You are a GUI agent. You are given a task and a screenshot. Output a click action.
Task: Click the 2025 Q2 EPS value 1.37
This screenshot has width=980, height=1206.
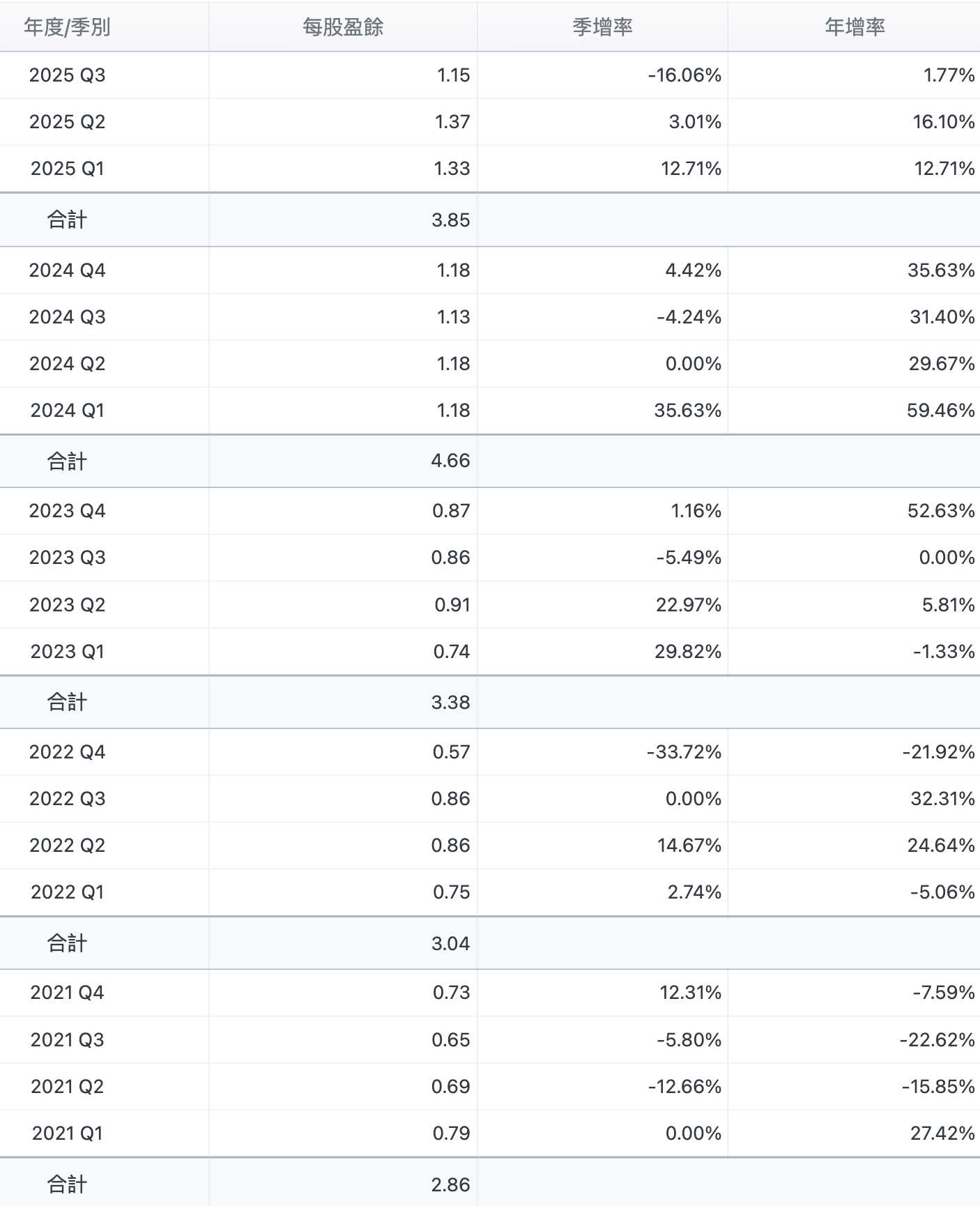452,122
